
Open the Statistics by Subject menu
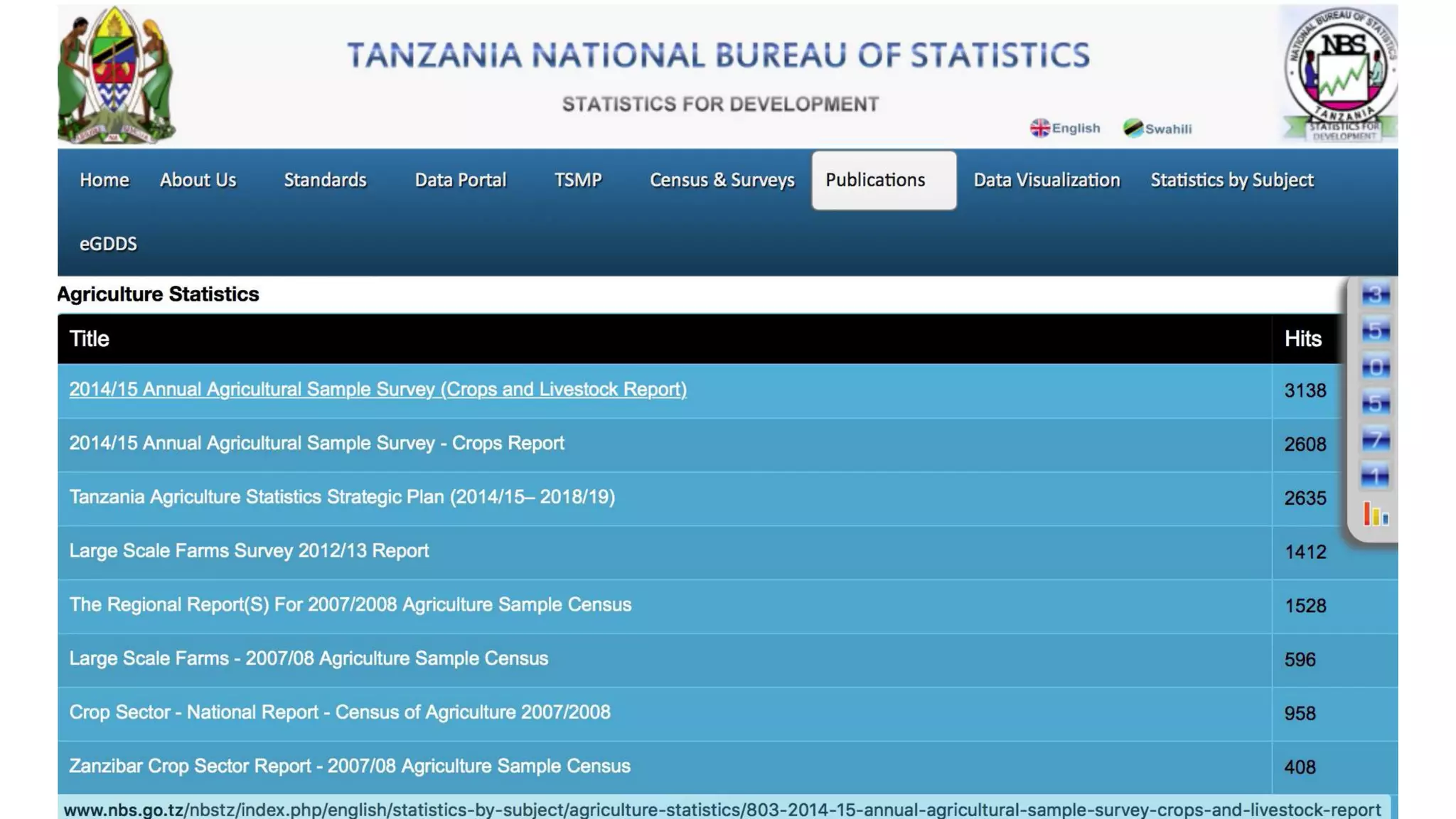(1231, 180)
